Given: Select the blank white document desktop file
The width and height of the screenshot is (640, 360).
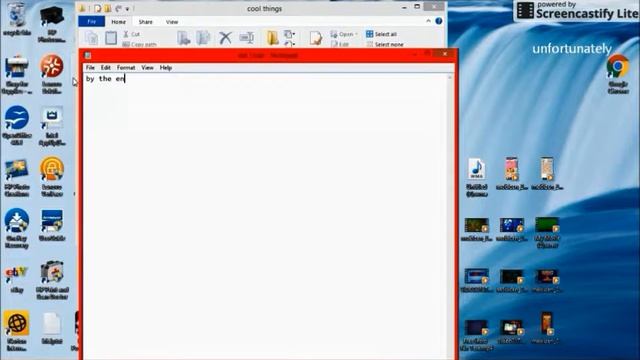Looking at the screenshot, I should [x=51, y=328].
